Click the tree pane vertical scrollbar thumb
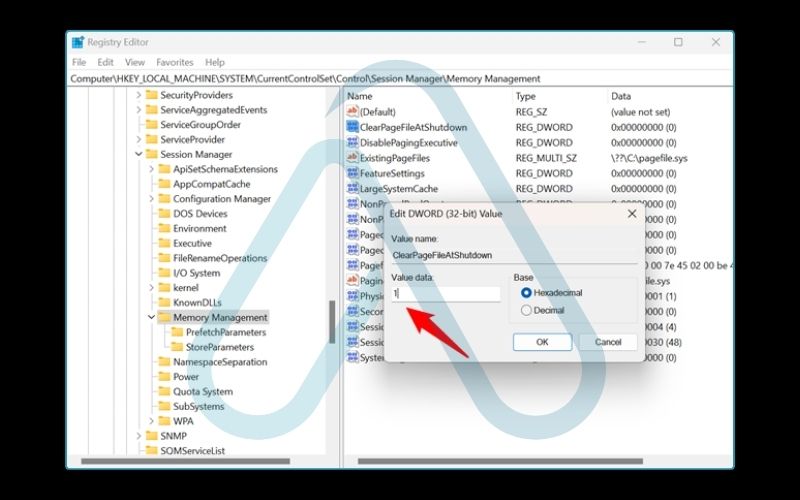The height and width of the screenshot is (500, 800). pyautogui.click(x=332, y=320)
